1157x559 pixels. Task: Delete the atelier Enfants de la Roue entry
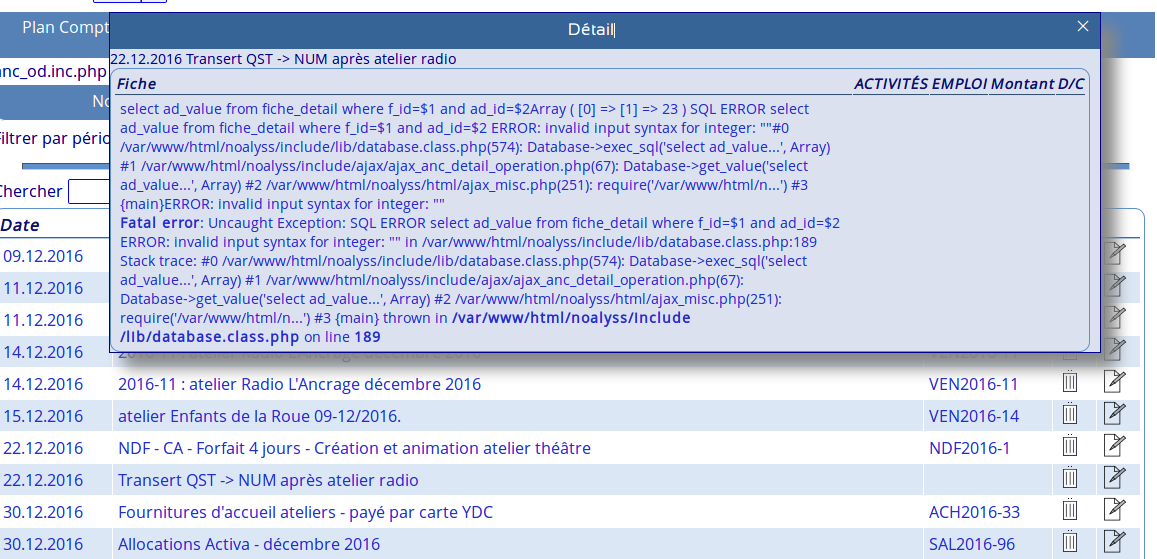click(x=1069, y=415)
